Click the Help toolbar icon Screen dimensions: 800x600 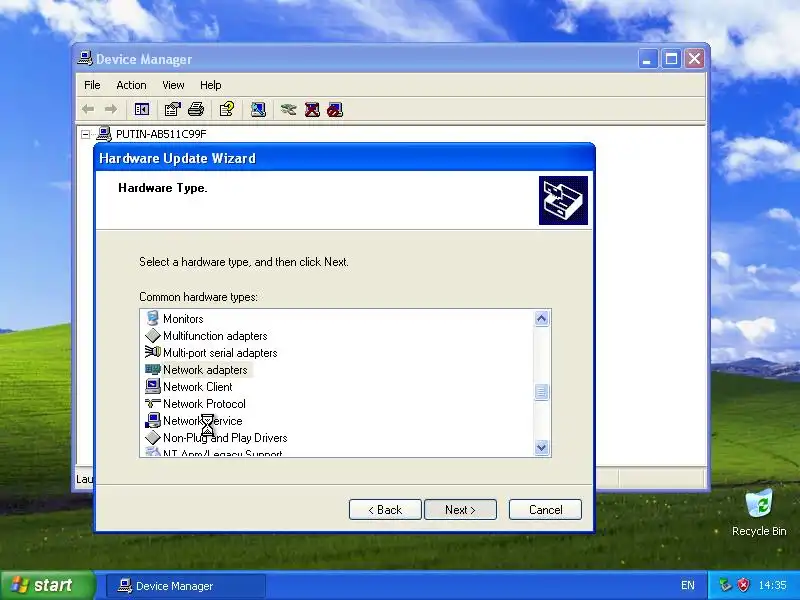pyautogui.click(x=227, y=109)
